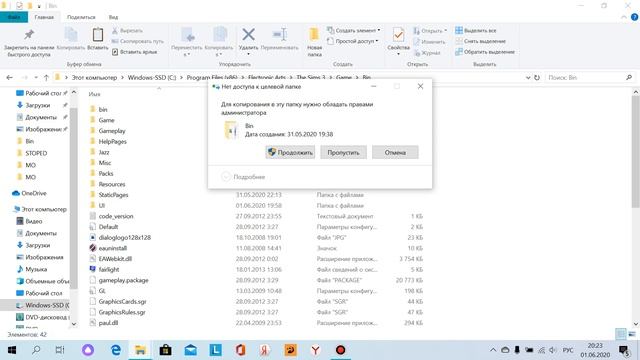Click the Имя column header
The height and width of the screenshot is (360, 640).
pyautogui.click(x=94, y=94)
